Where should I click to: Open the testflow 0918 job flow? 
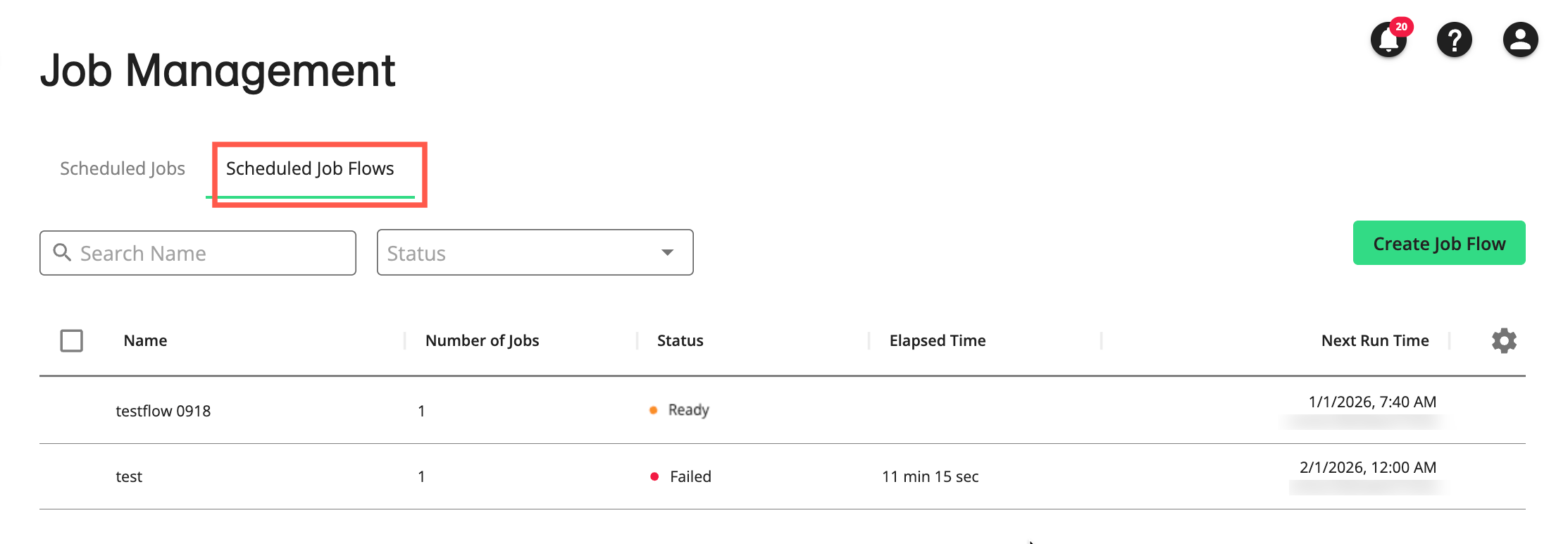click(163, 411)
